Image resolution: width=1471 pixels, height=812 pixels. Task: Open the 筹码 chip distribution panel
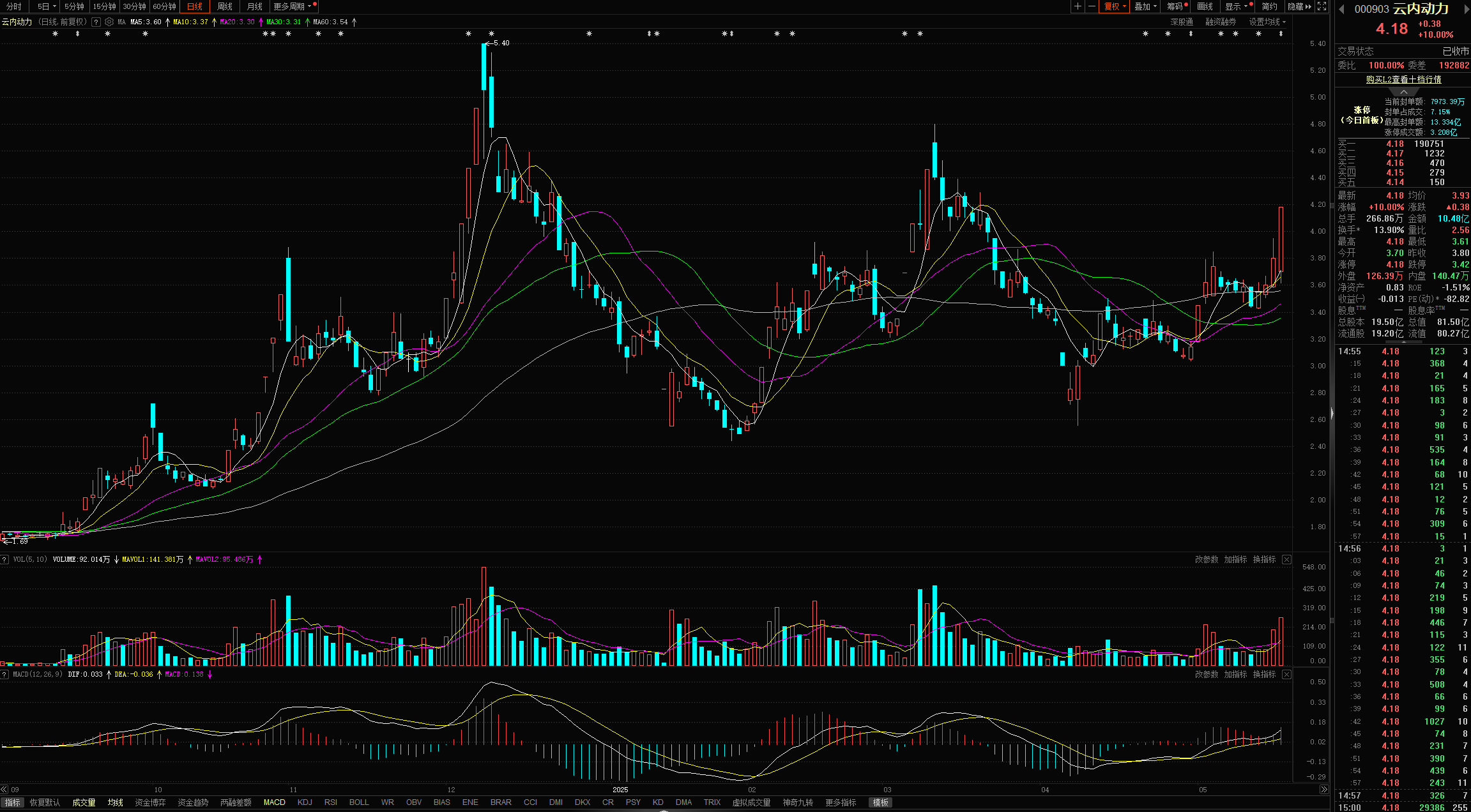(x=1175, y=6)
